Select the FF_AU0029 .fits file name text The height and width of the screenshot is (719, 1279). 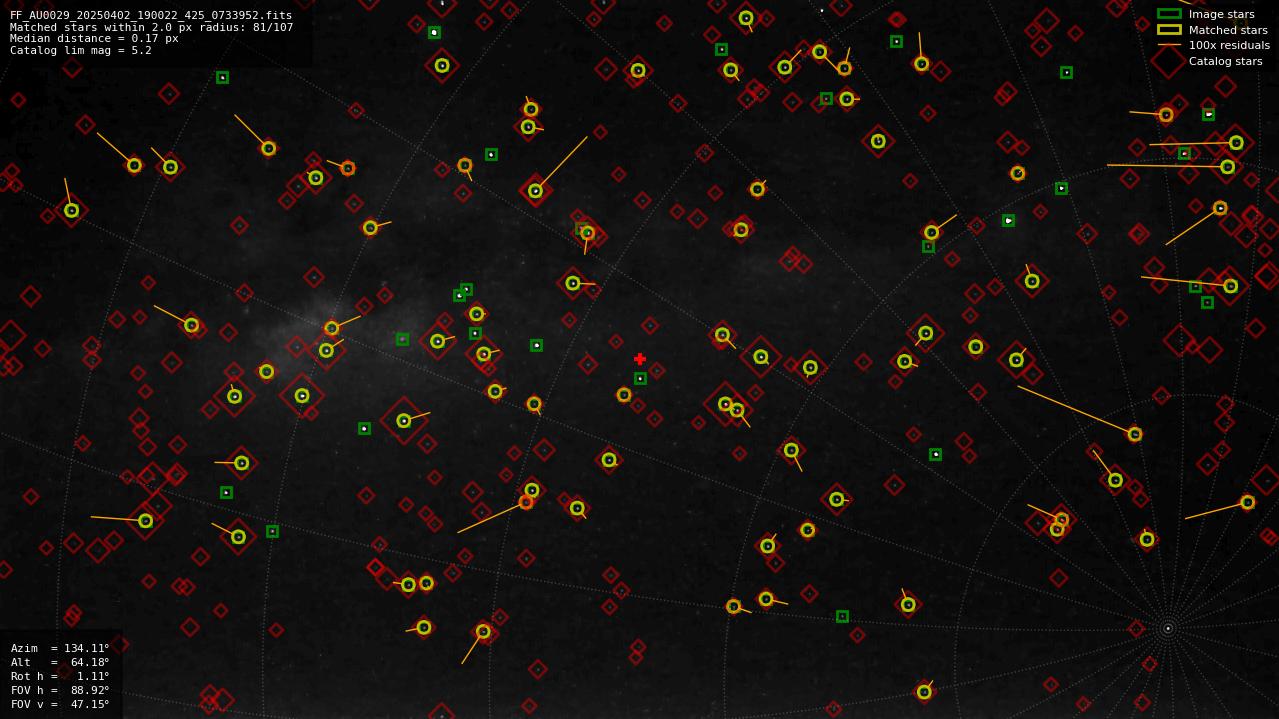(x=151, y=16)
